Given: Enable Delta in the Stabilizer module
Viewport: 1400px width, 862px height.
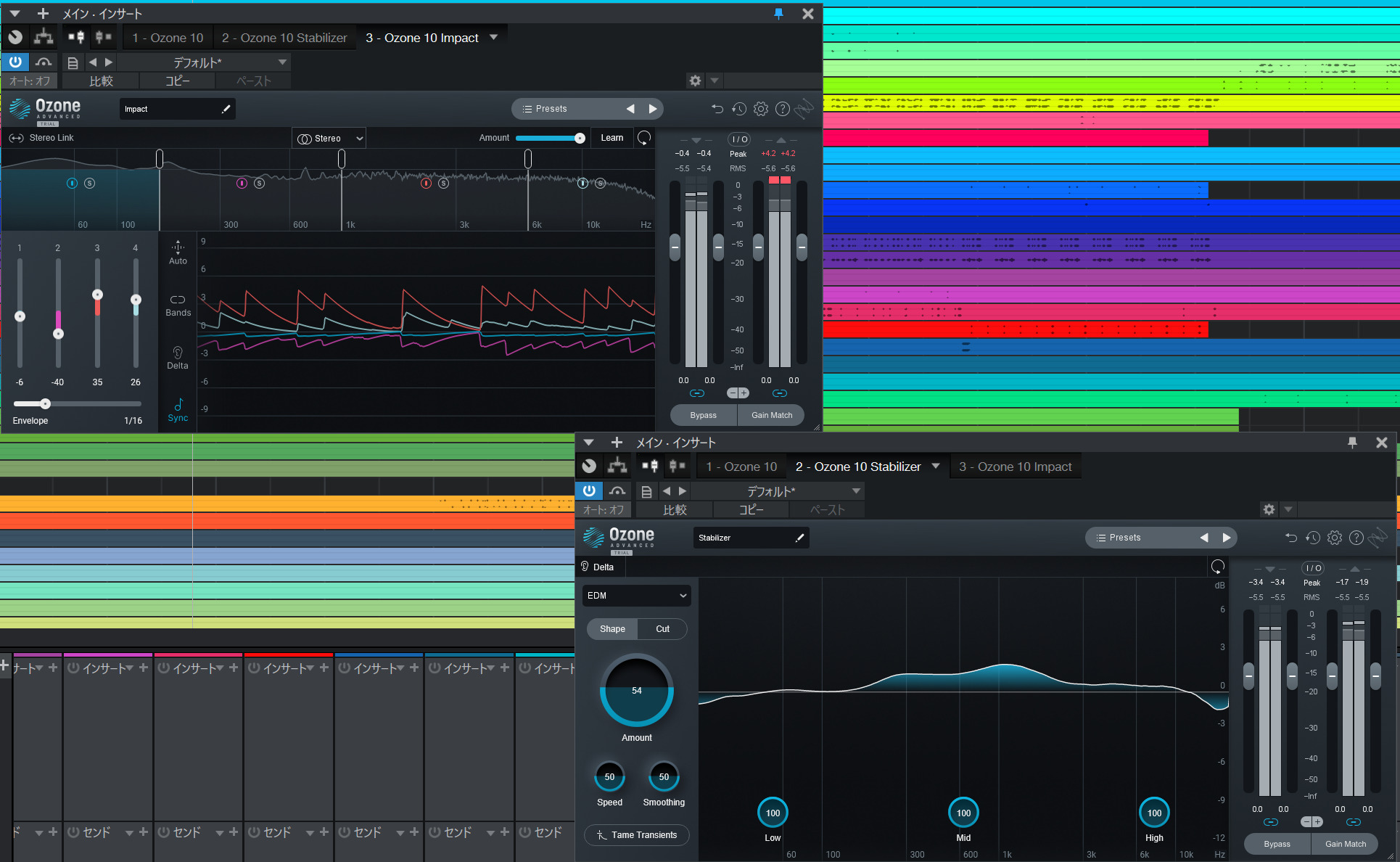Looking at the screenshot, I should [x=598, y=567].
